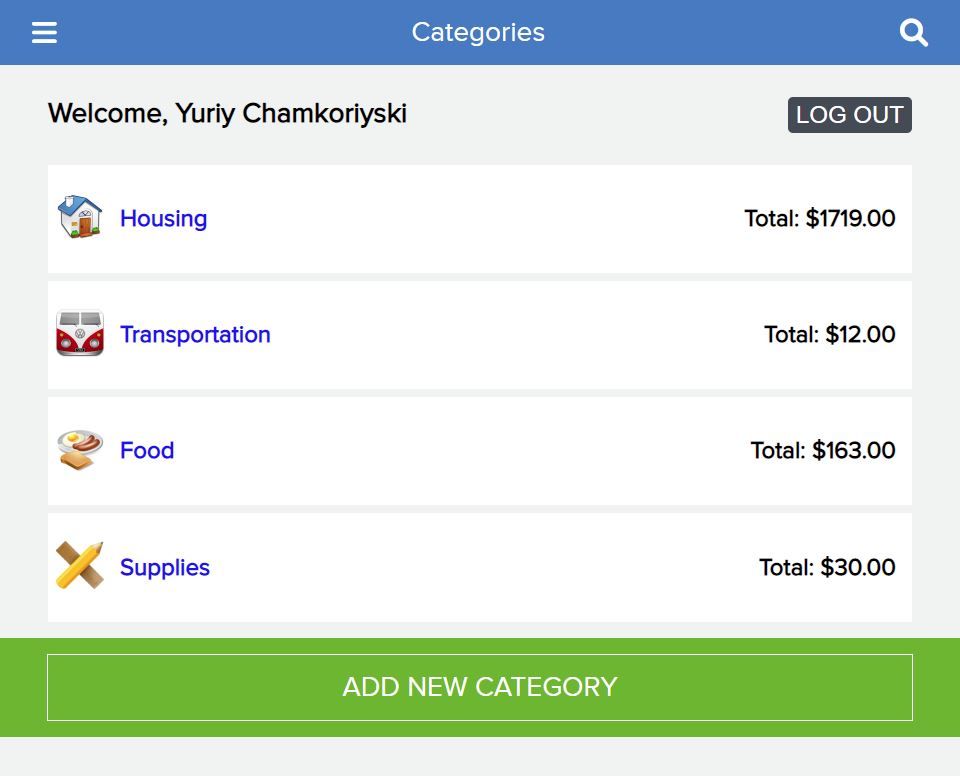This screenshot has width=960, height=776.
Task: Click the Supplies pencil and ruler icon
Action: (x=80, y=566)
